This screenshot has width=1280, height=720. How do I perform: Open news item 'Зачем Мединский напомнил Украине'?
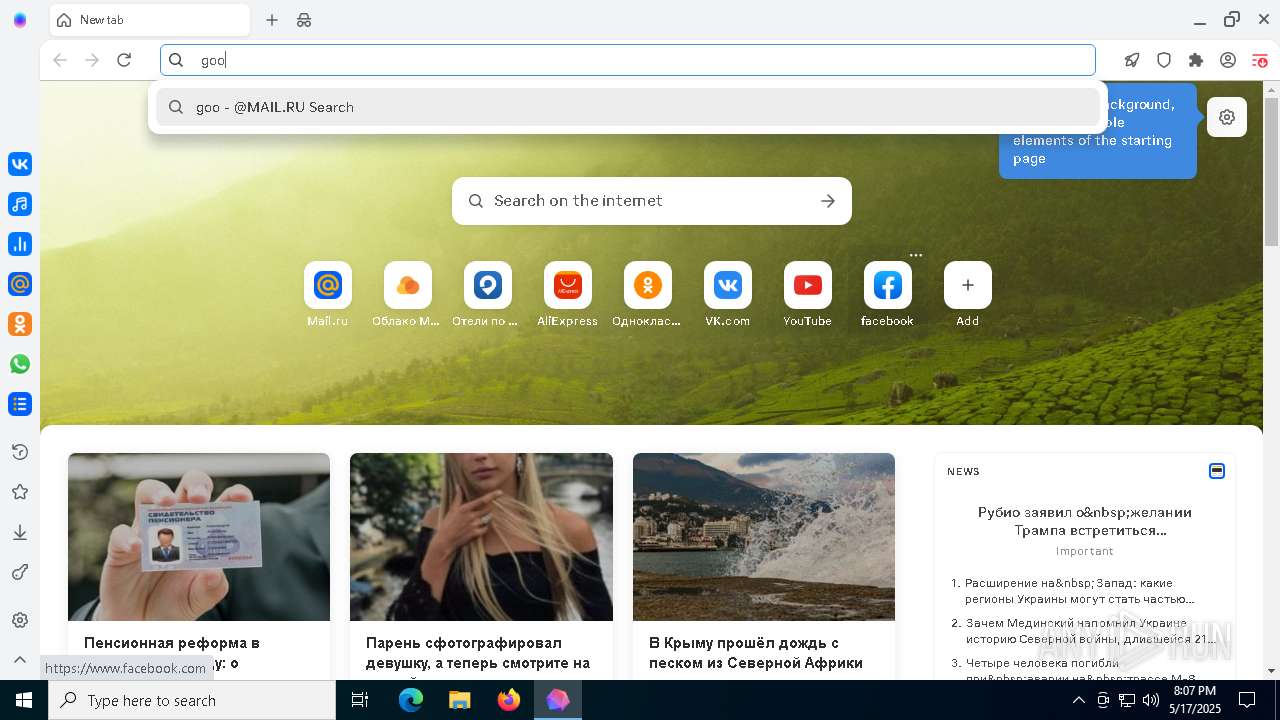click(x=1090, y=631)
